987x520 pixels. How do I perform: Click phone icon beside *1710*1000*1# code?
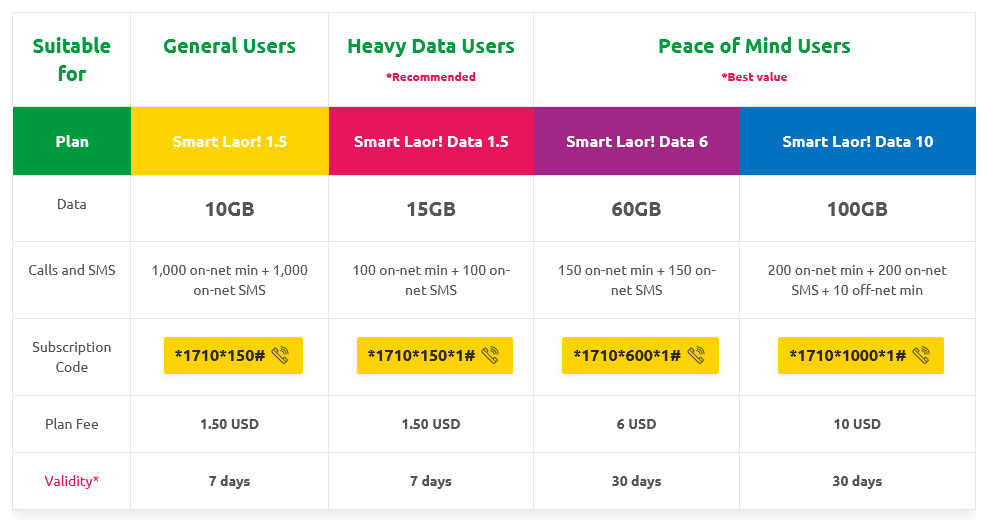point(921,355)
